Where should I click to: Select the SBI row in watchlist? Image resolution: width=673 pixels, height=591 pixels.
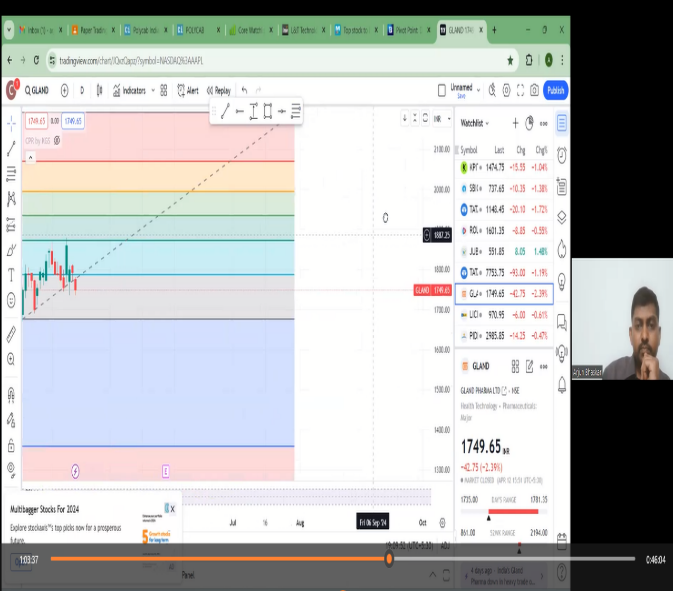(x=504, y=188)
